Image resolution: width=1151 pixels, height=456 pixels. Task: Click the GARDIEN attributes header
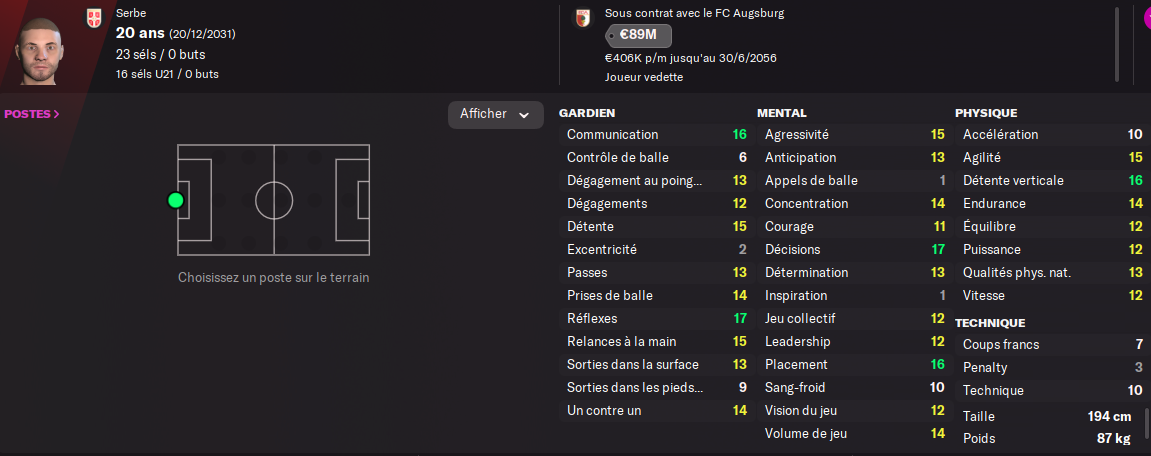click(x=587, y=113)
